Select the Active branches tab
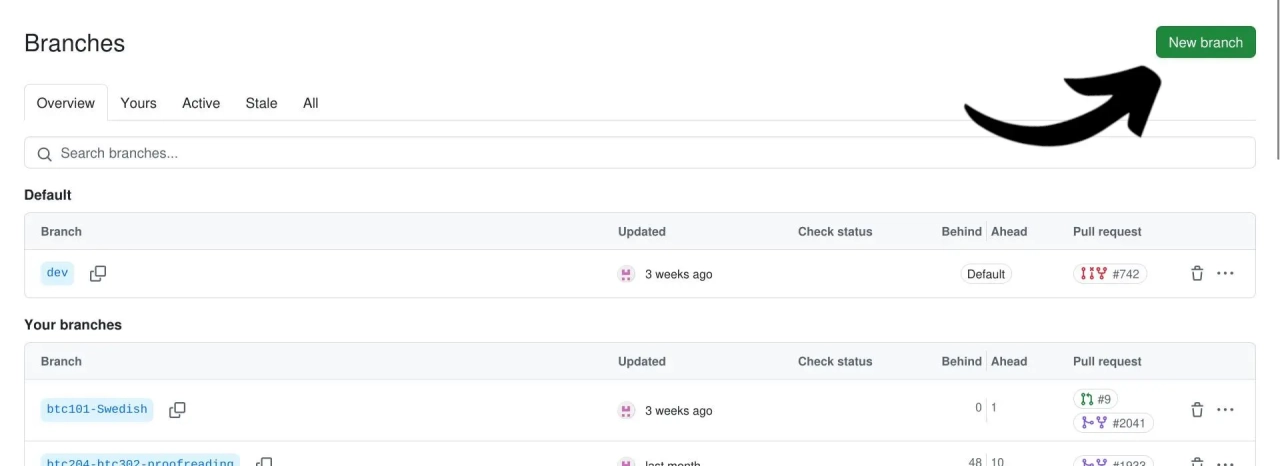The width and height of the screenshot is (1280, 466). tap(201, 103)
